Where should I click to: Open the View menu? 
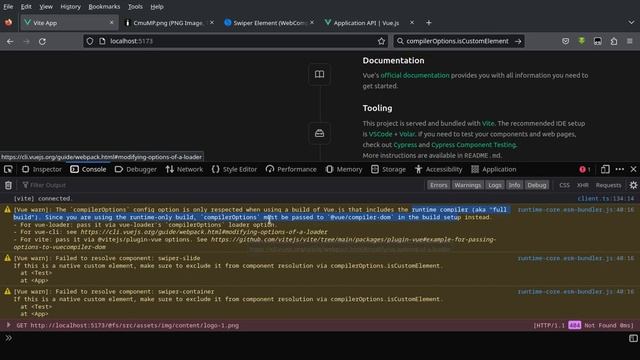(46, 7)
